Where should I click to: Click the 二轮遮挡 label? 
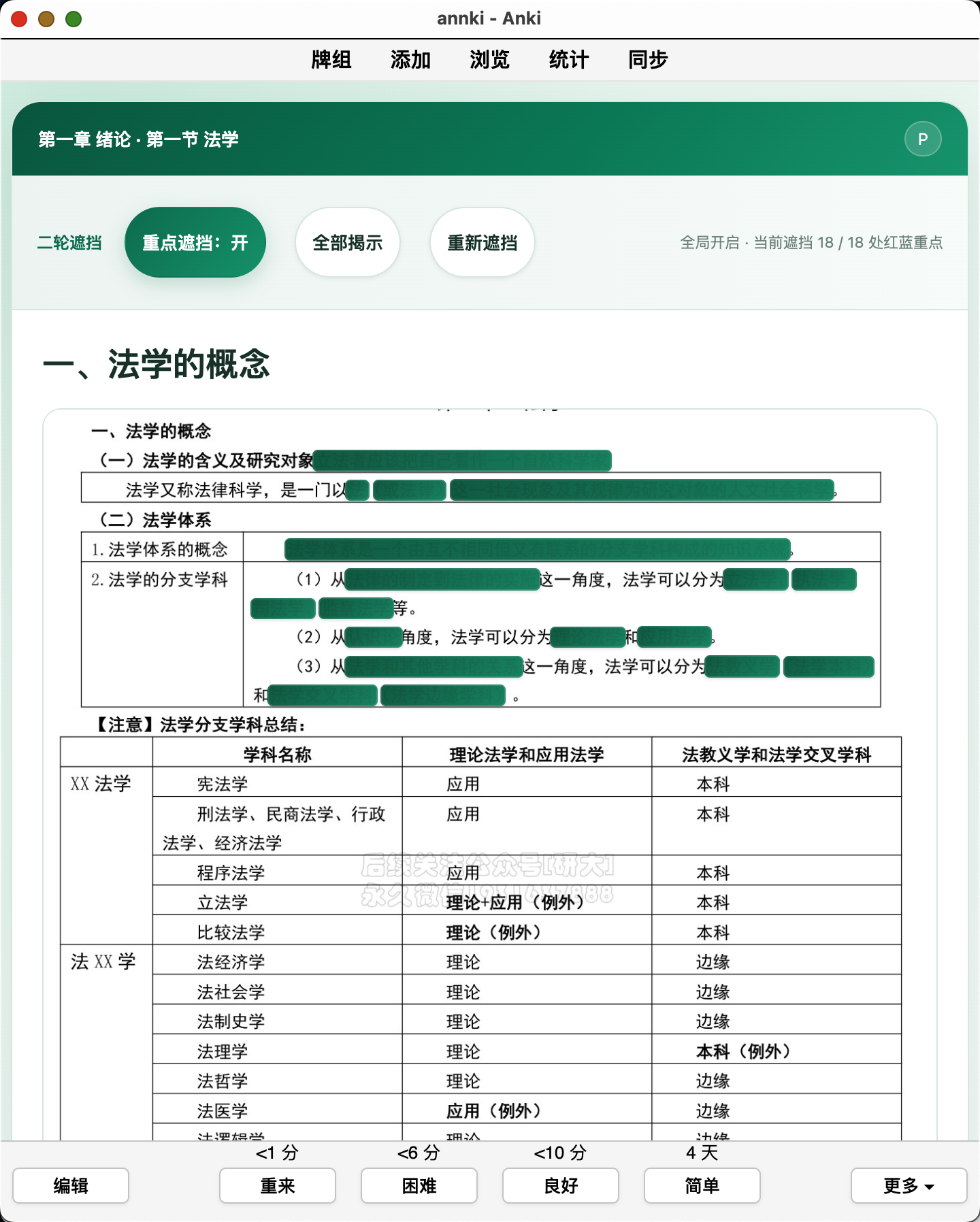(x=69, y=242)
